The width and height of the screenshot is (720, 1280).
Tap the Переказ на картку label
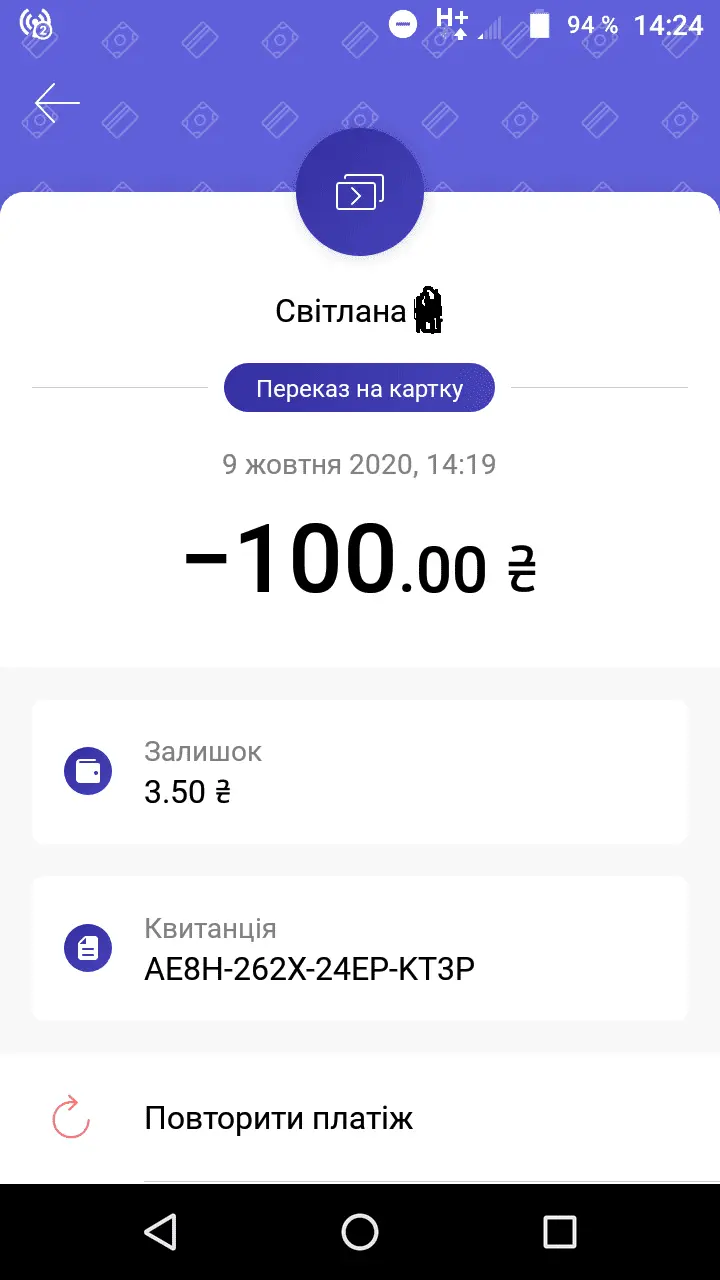(360, 388)
